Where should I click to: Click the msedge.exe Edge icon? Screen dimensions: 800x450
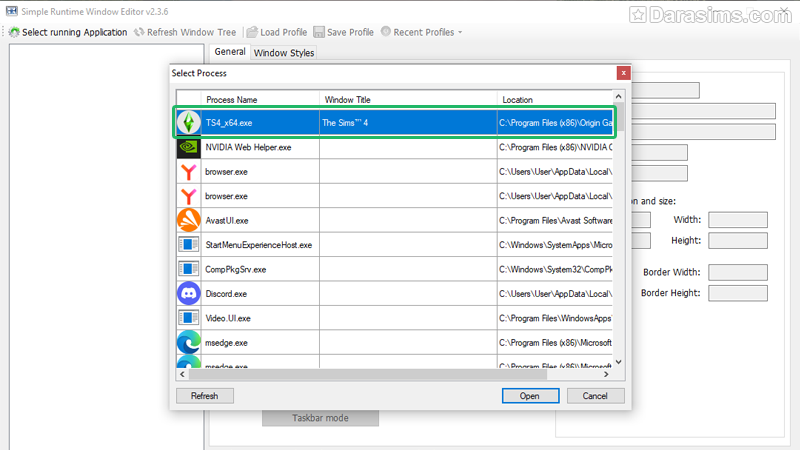point(188,342)
